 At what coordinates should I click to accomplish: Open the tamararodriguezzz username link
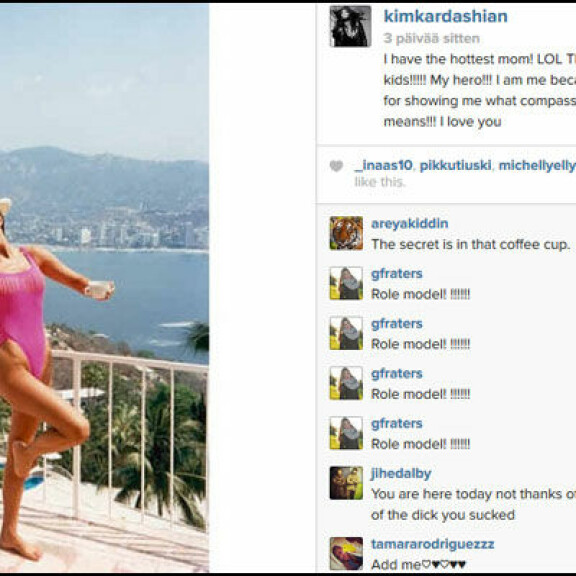[432, 544]
